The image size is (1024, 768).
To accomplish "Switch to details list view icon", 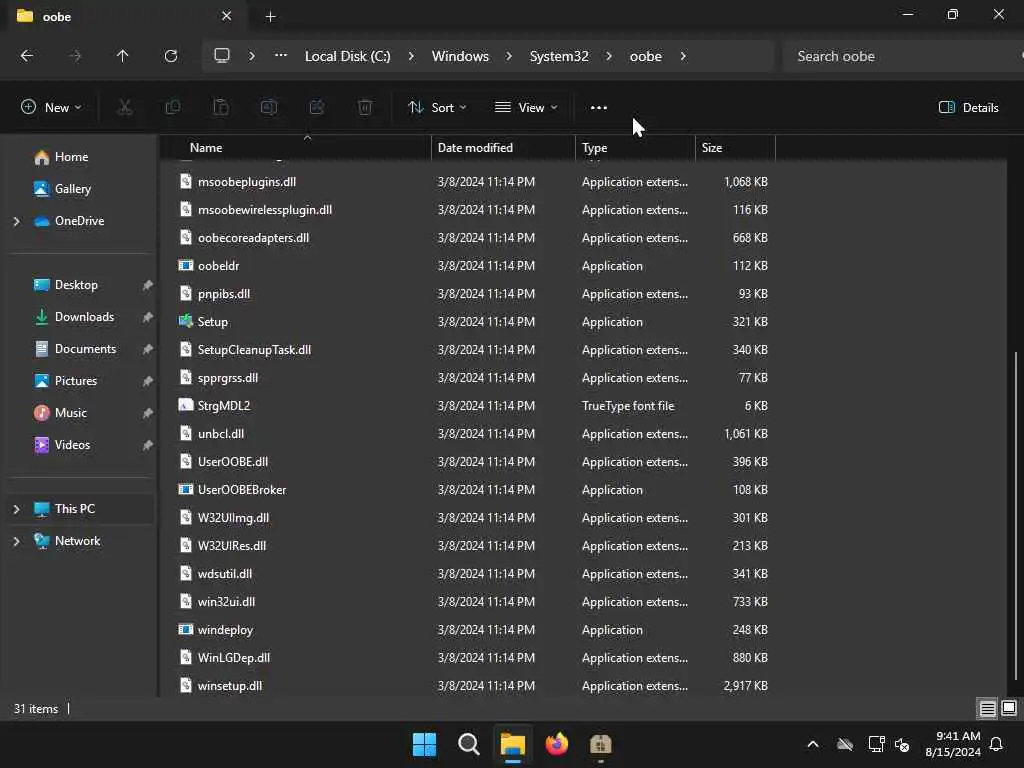I will [987, 709].
